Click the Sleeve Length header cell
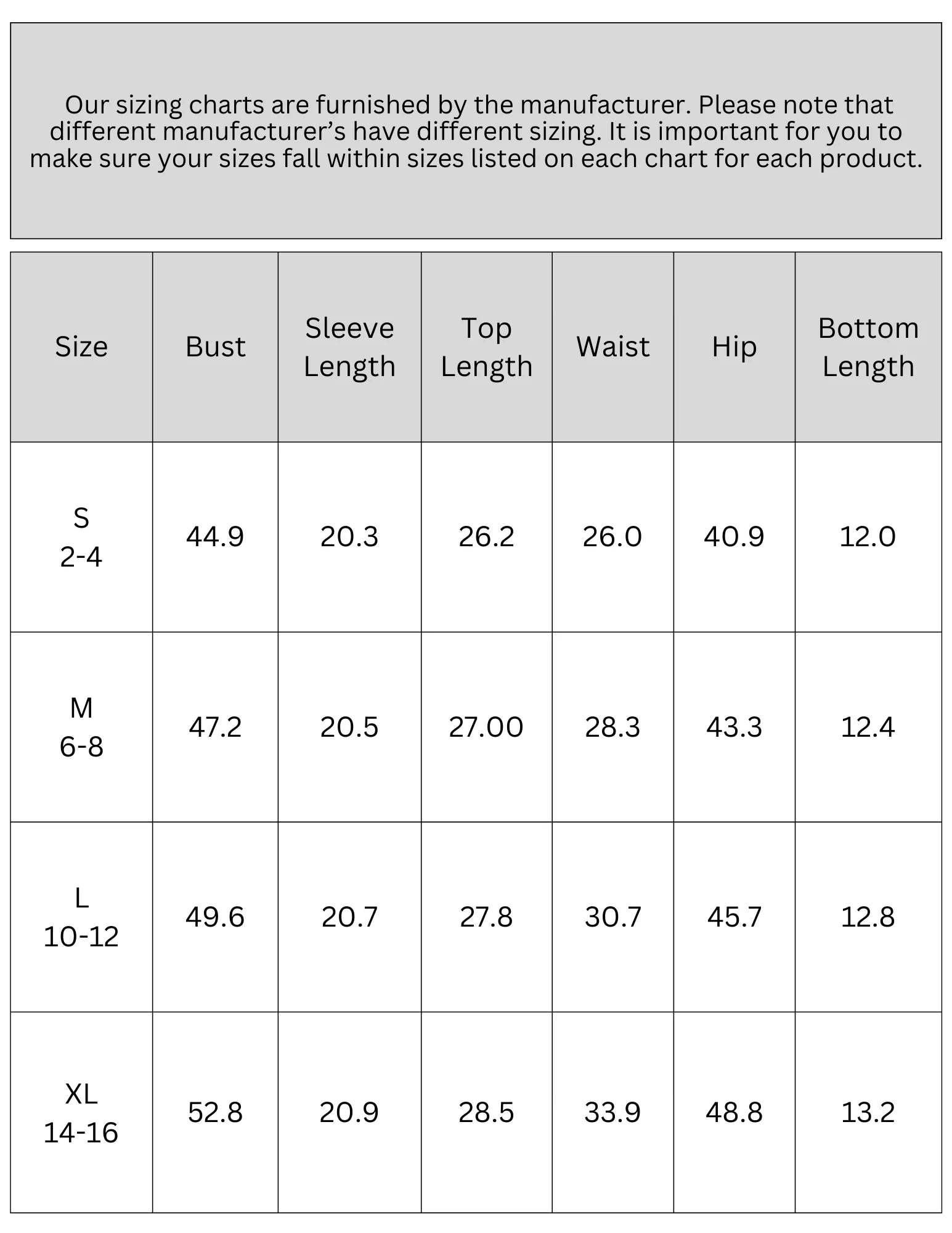The height and width of the screenshot is (1233, 952). point(350,347)
